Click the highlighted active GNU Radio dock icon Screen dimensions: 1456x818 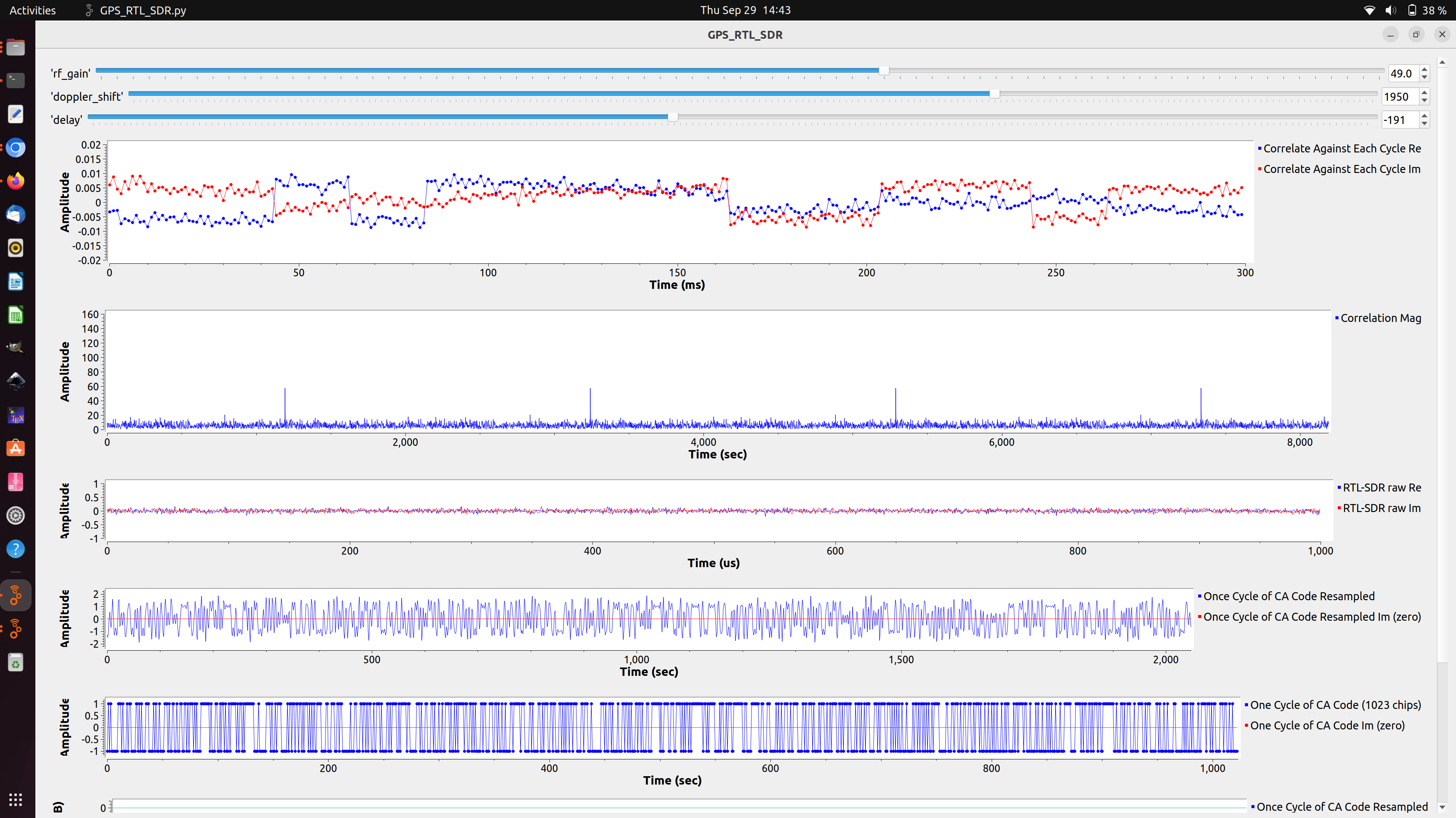(x=16, y=595)
